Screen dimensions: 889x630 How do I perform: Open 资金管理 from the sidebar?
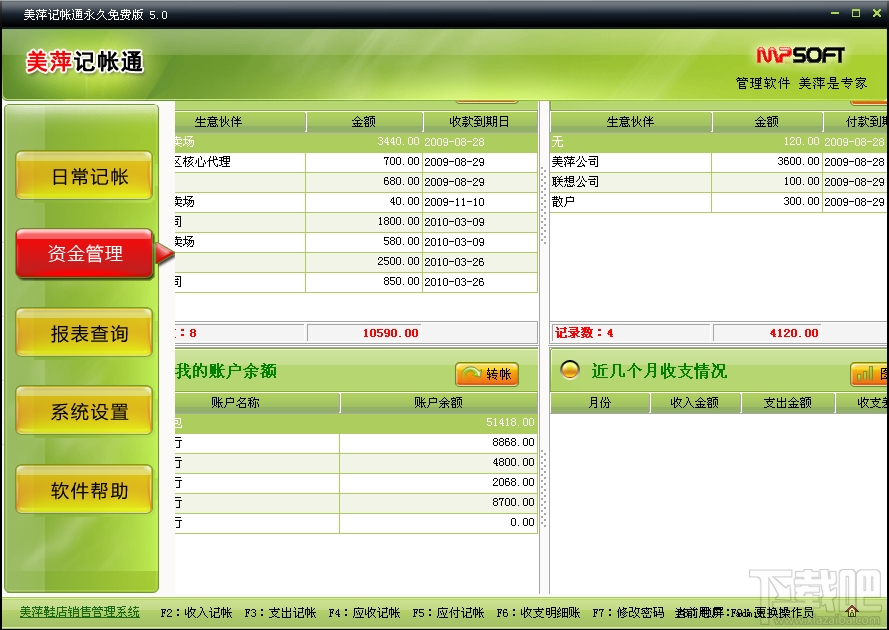tap(83, 254)
